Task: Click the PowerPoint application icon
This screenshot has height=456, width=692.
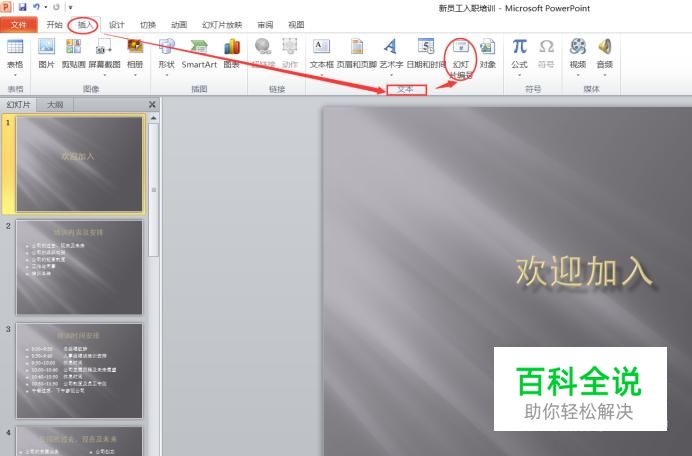Action: click(6, 7)
